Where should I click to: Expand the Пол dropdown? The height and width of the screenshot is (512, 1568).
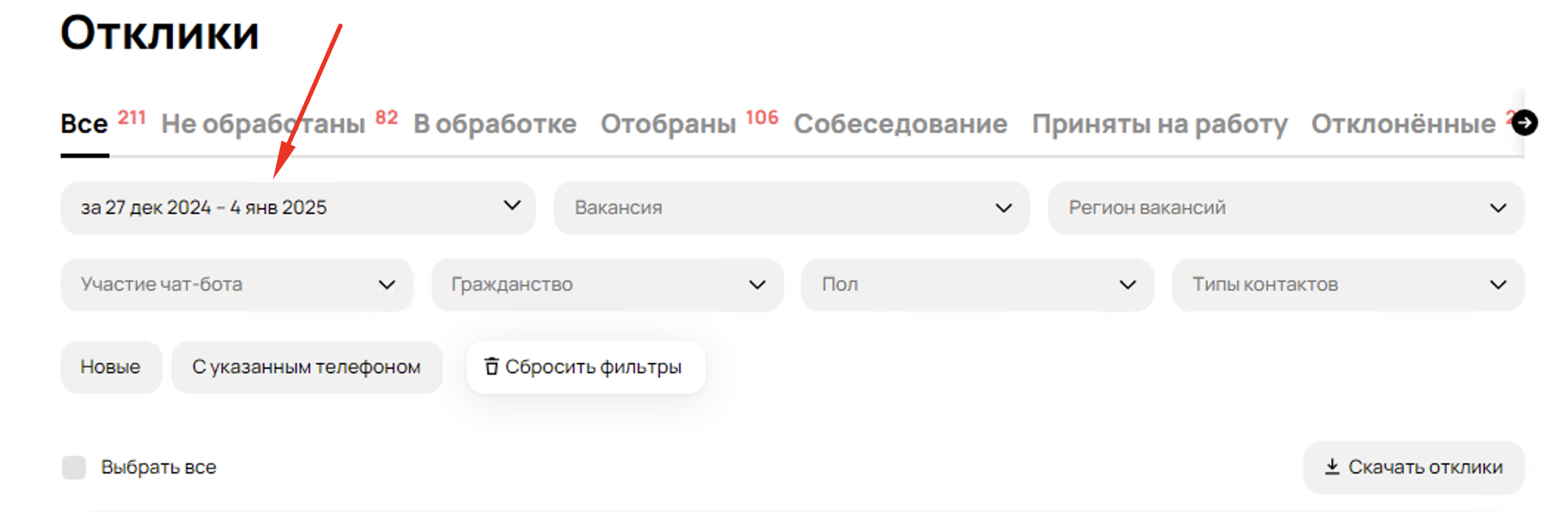[977, 285]
